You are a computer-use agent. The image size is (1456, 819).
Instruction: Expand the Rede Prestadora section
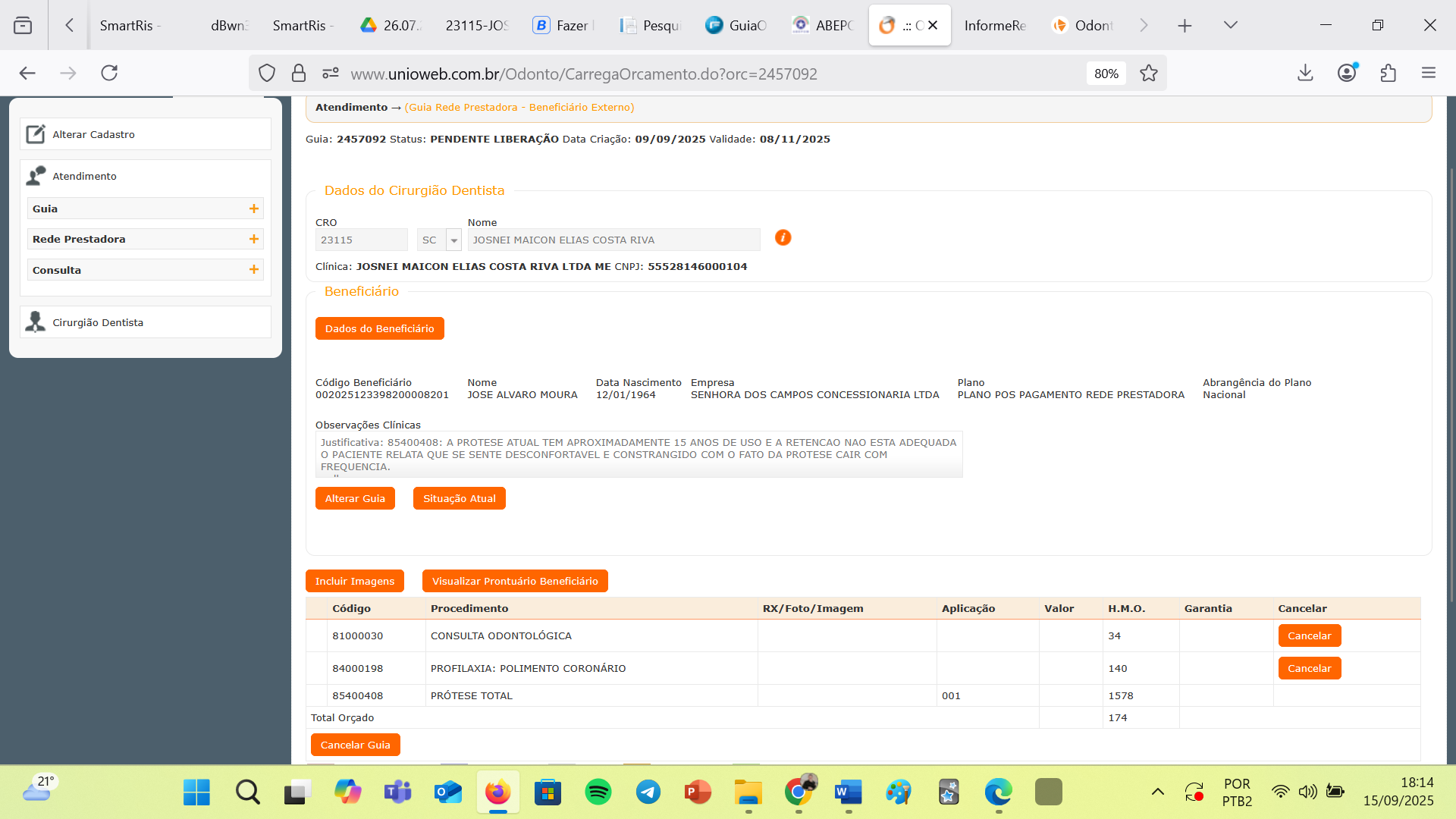(253, 239)
